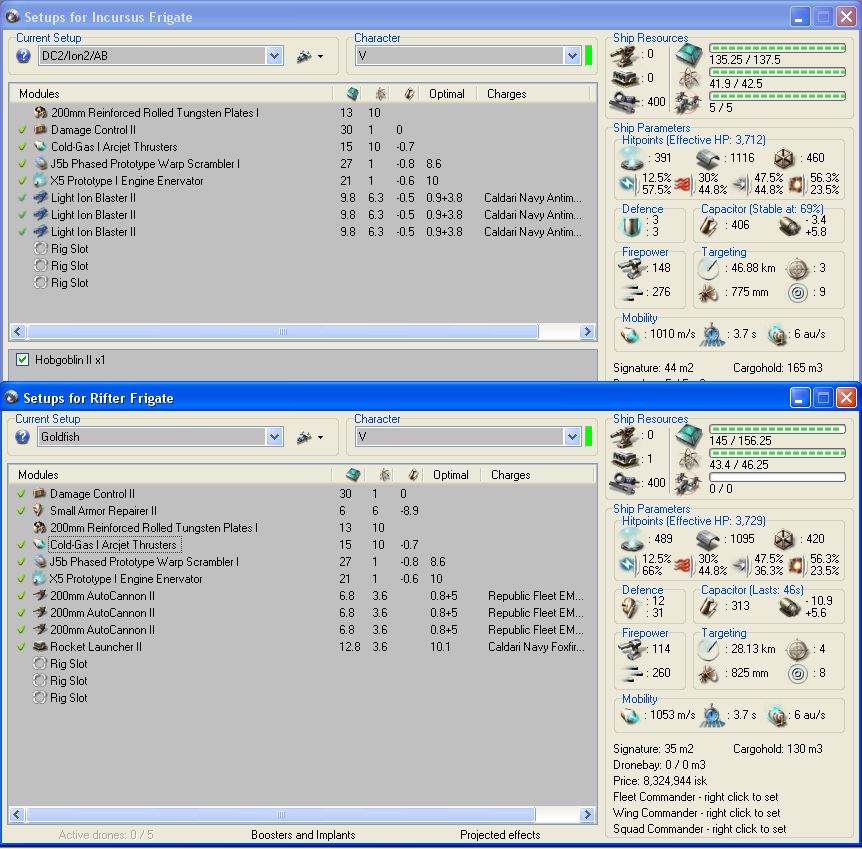
Task: Toggle J5b Warp Scrambler in Incursus list
Action: point(22,164)
